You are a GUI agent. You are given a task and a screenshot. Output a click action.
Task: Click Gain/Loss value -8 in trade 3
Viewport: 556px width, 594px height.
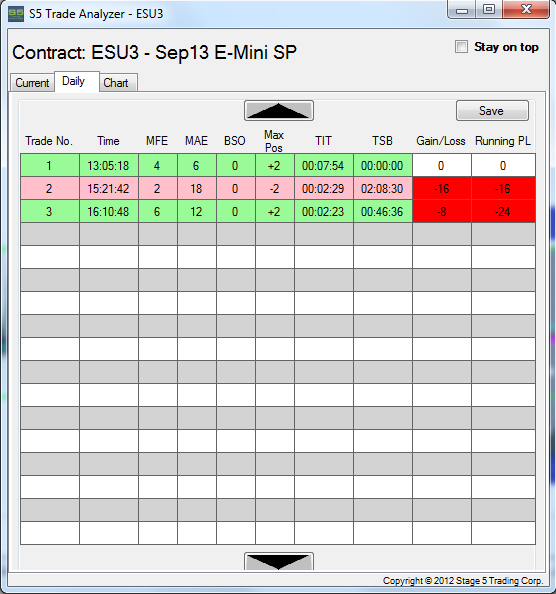pyautogui.click(x=442, y=211)
